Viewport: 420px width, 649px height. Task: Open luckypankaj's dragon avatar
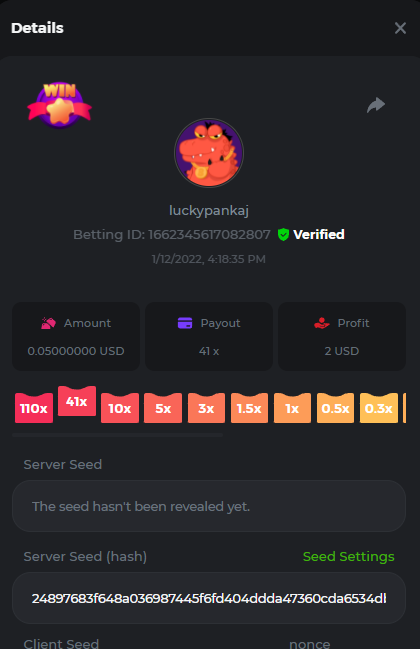pyautogui.click(x=209, y=153)
